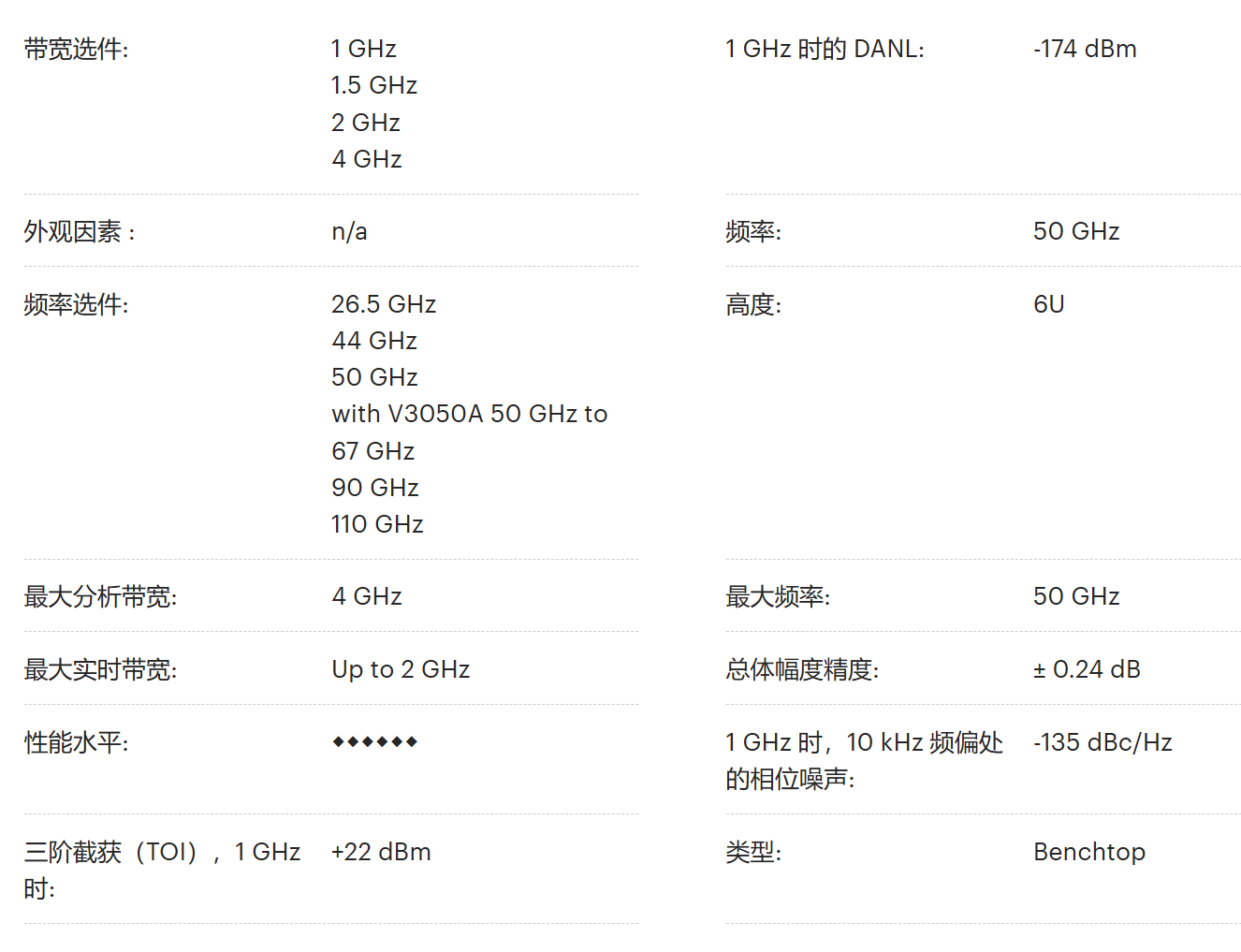Select the 90 GHz frequency option

[x=374, y=488]
